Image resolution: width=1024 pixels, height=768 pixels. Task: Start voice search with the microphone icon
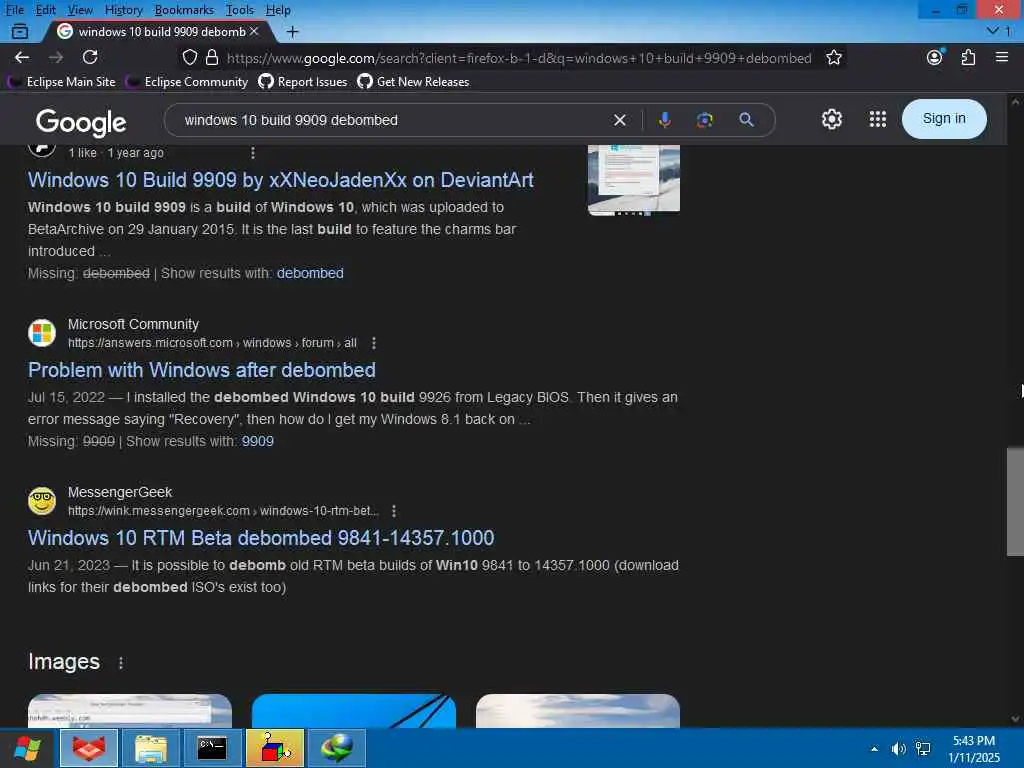click(x=665, y=120)
